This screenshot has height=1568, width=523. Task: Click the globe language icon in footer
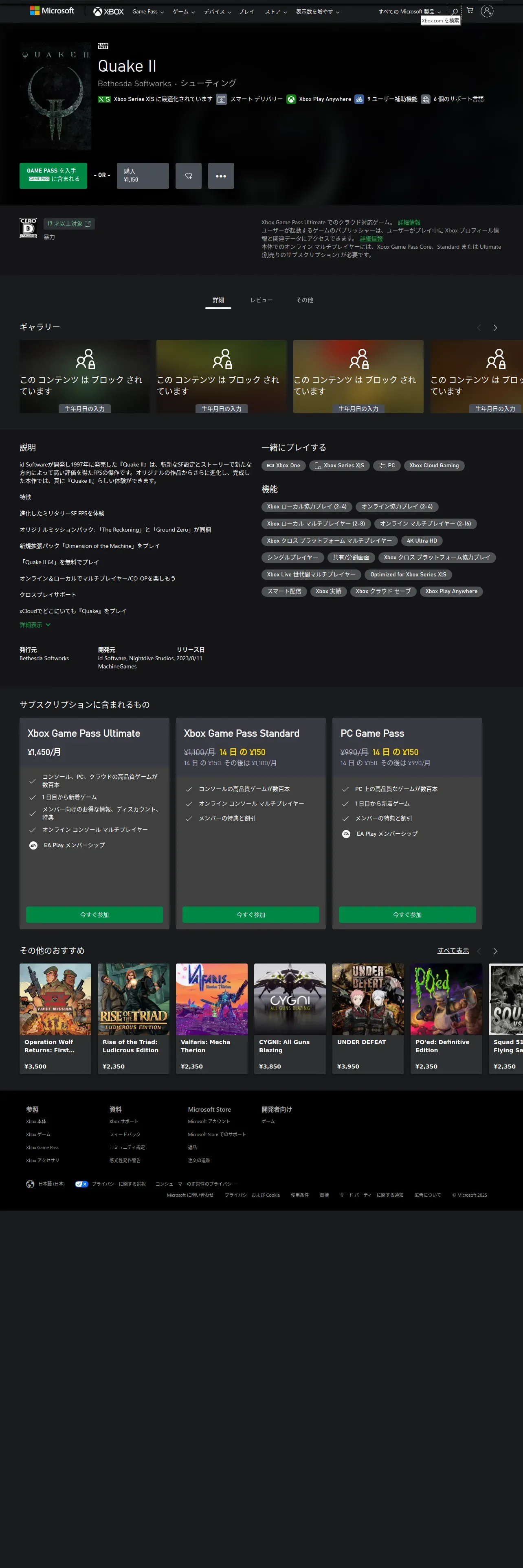[30, 1184]
